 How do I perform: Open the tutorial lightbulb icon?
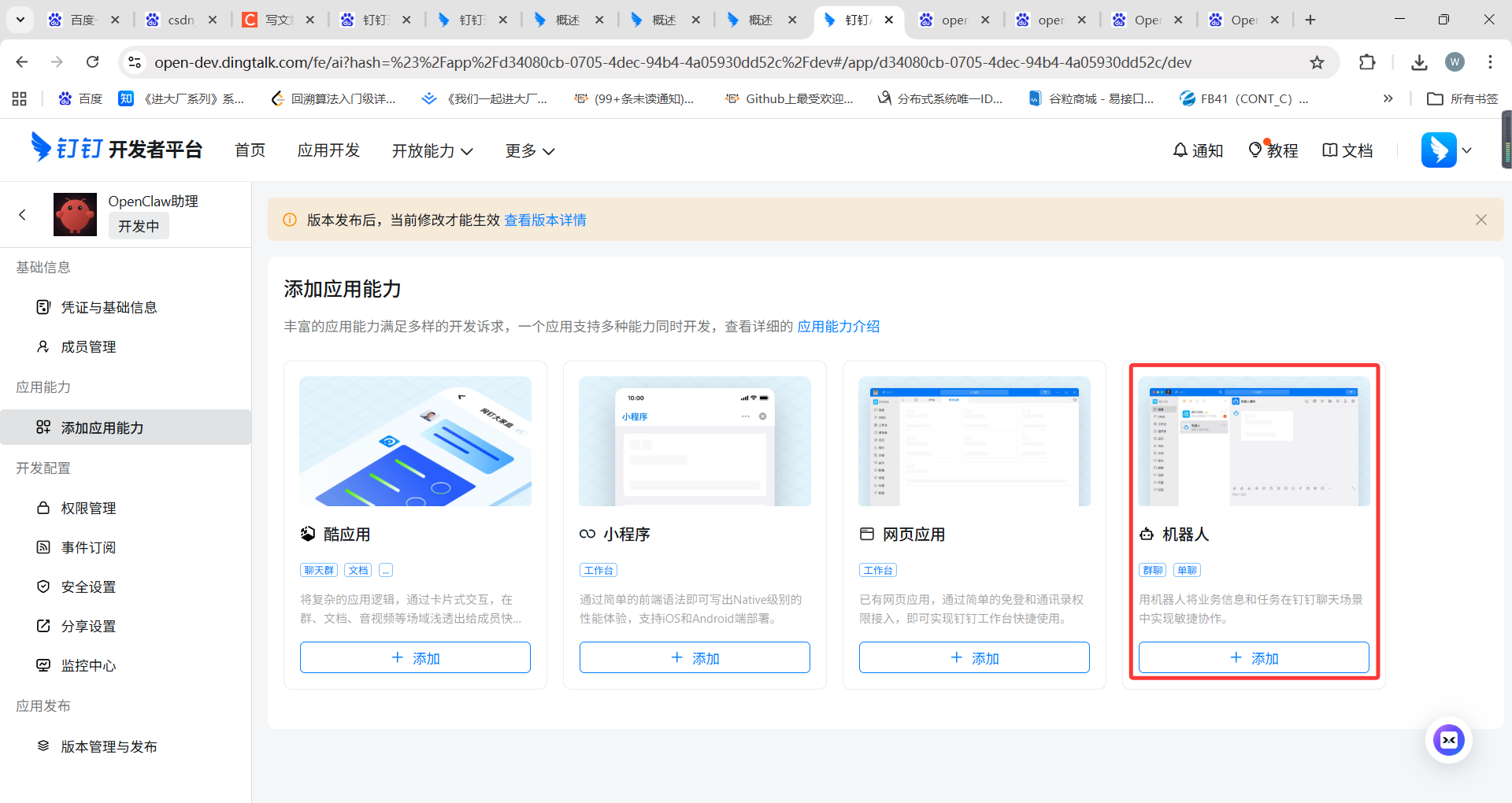(1255, 150)
